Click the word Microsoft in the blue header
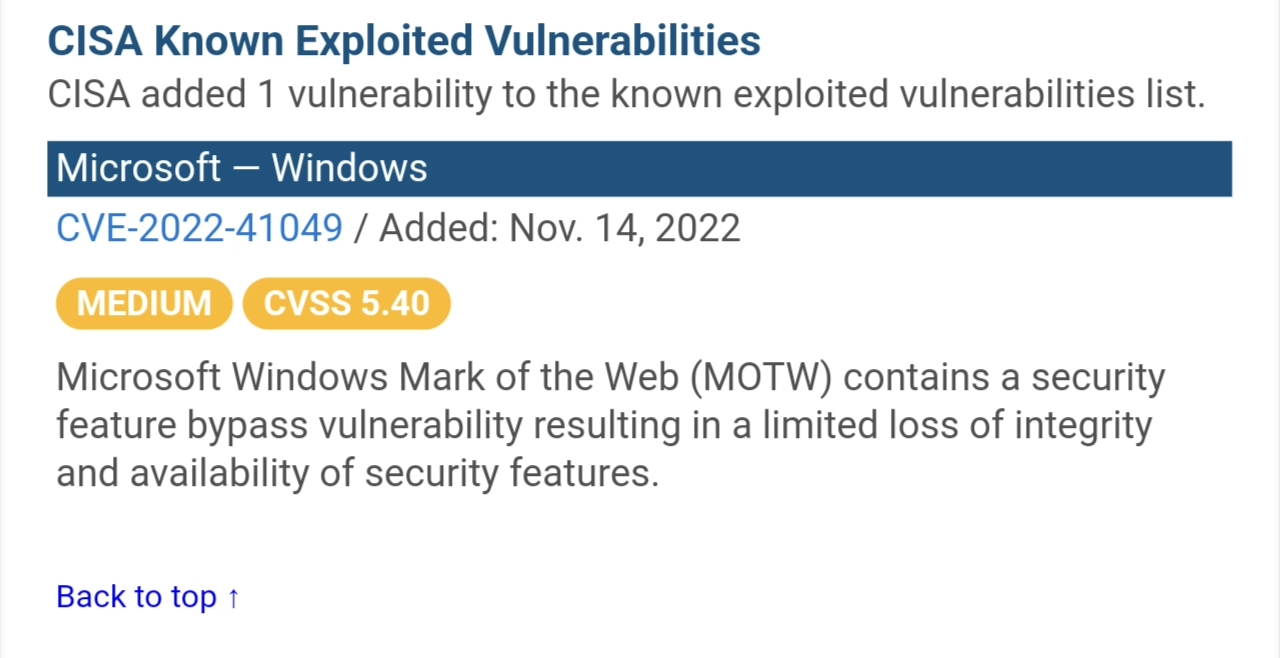Viewport: 1280px width, 658px height. (x=138, y=168)
